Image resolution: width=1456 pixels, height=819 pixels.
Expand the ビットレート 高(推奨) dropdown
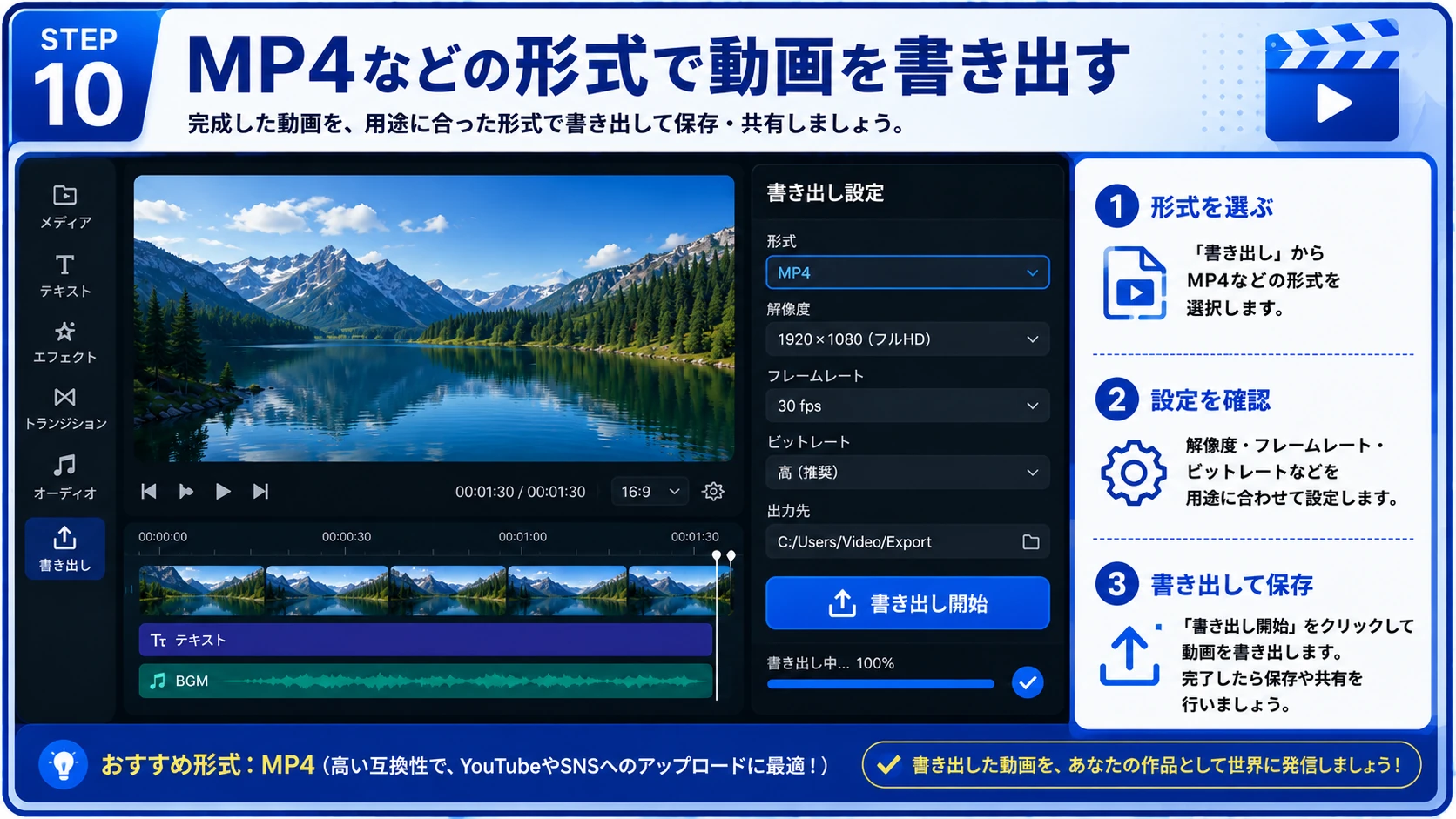[907, 473]
